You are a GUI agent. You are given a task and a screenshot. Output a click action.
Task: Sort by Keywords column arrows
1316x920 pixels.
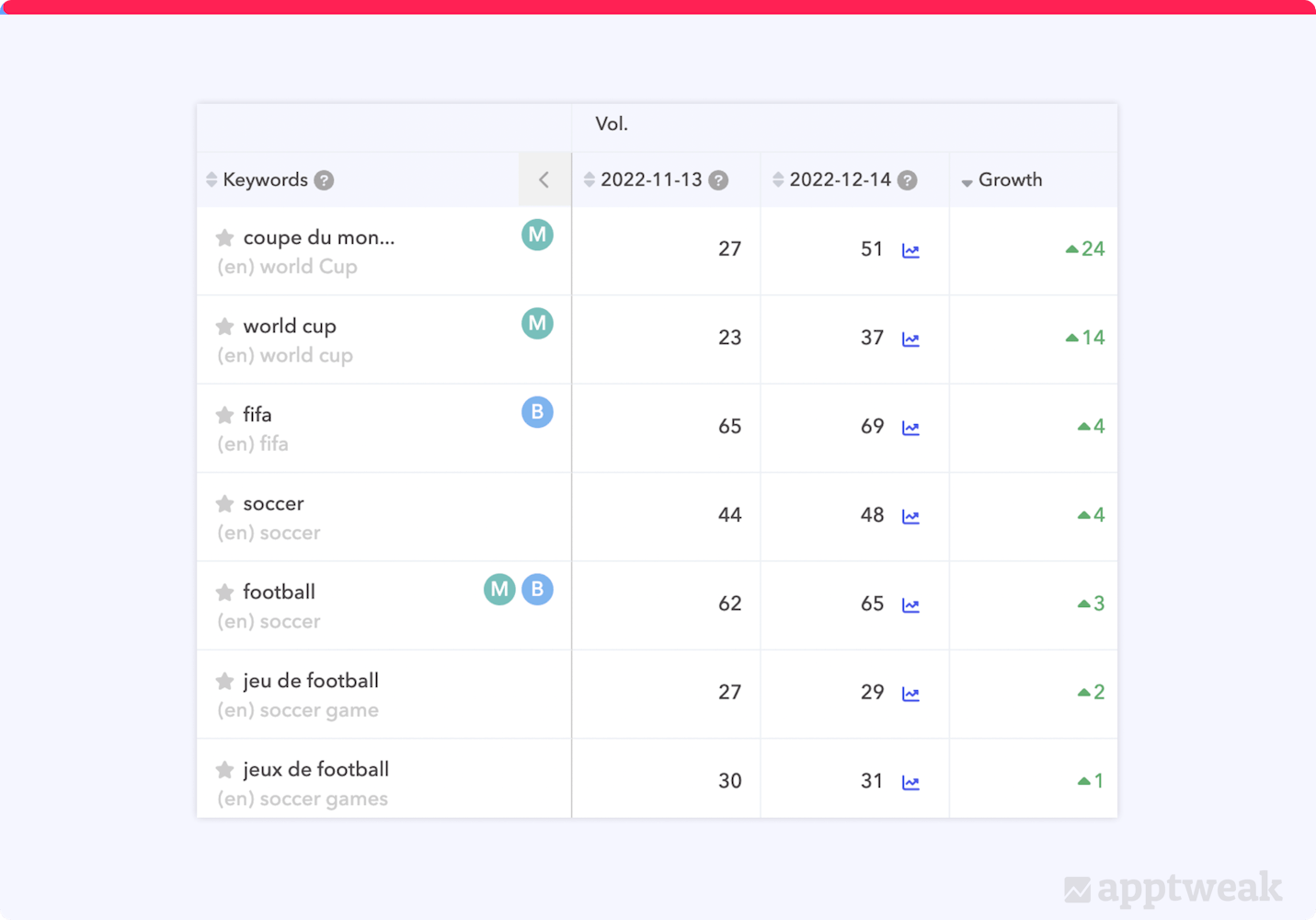212,179
